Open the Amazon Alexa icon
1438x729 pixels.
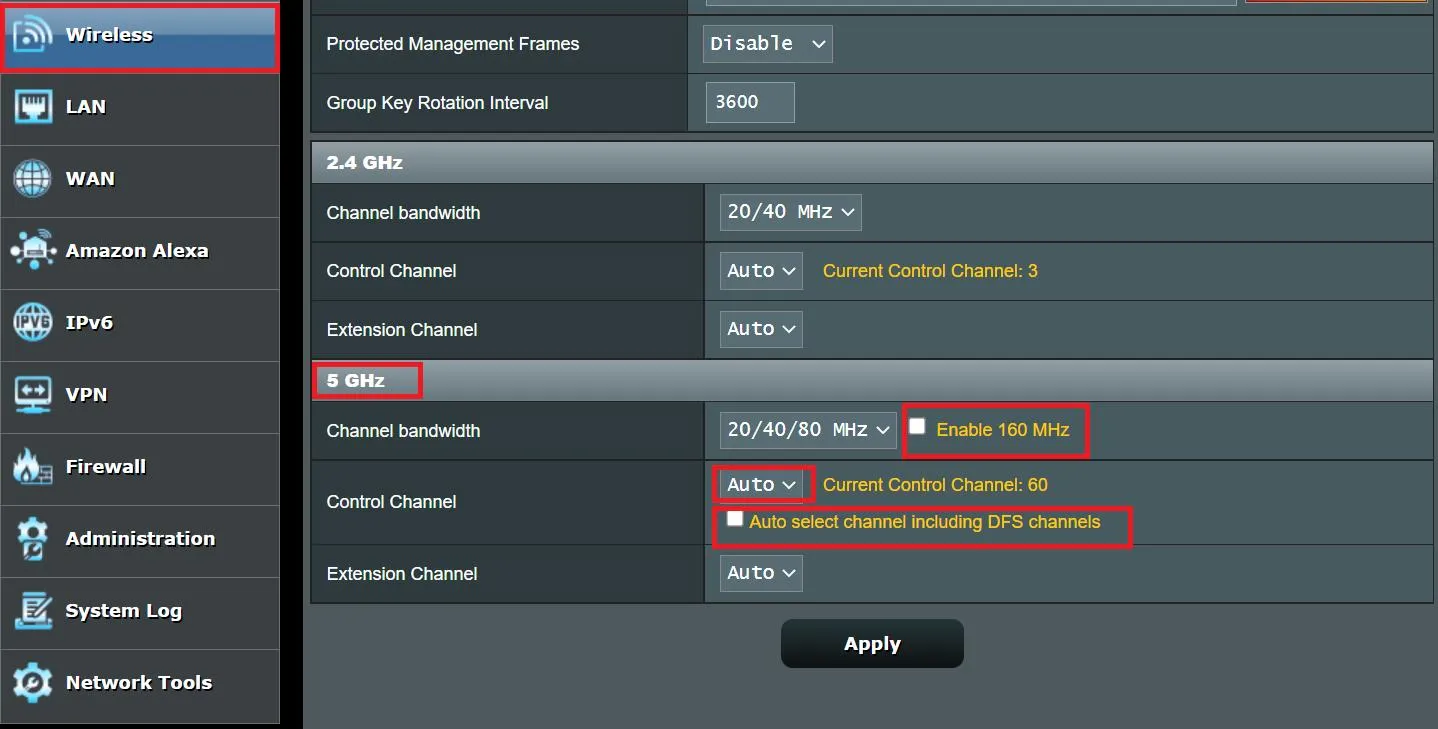(x=32, y=251)
